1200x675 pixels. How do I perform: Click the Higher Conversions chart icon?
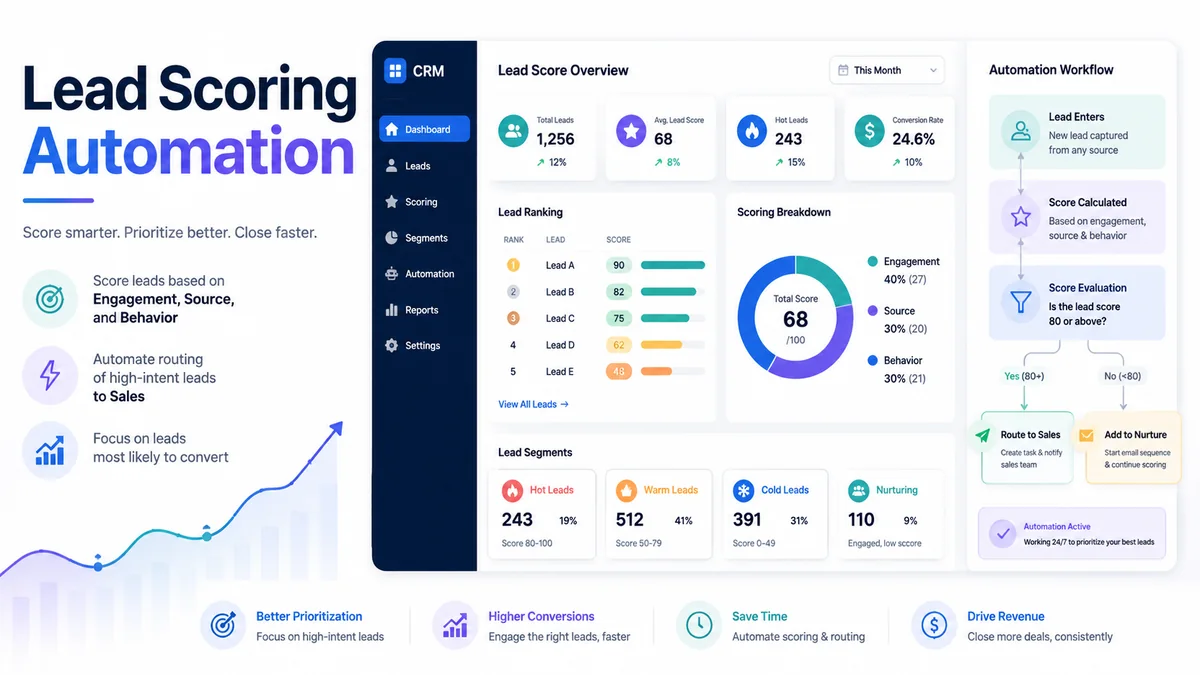(454, 626)
